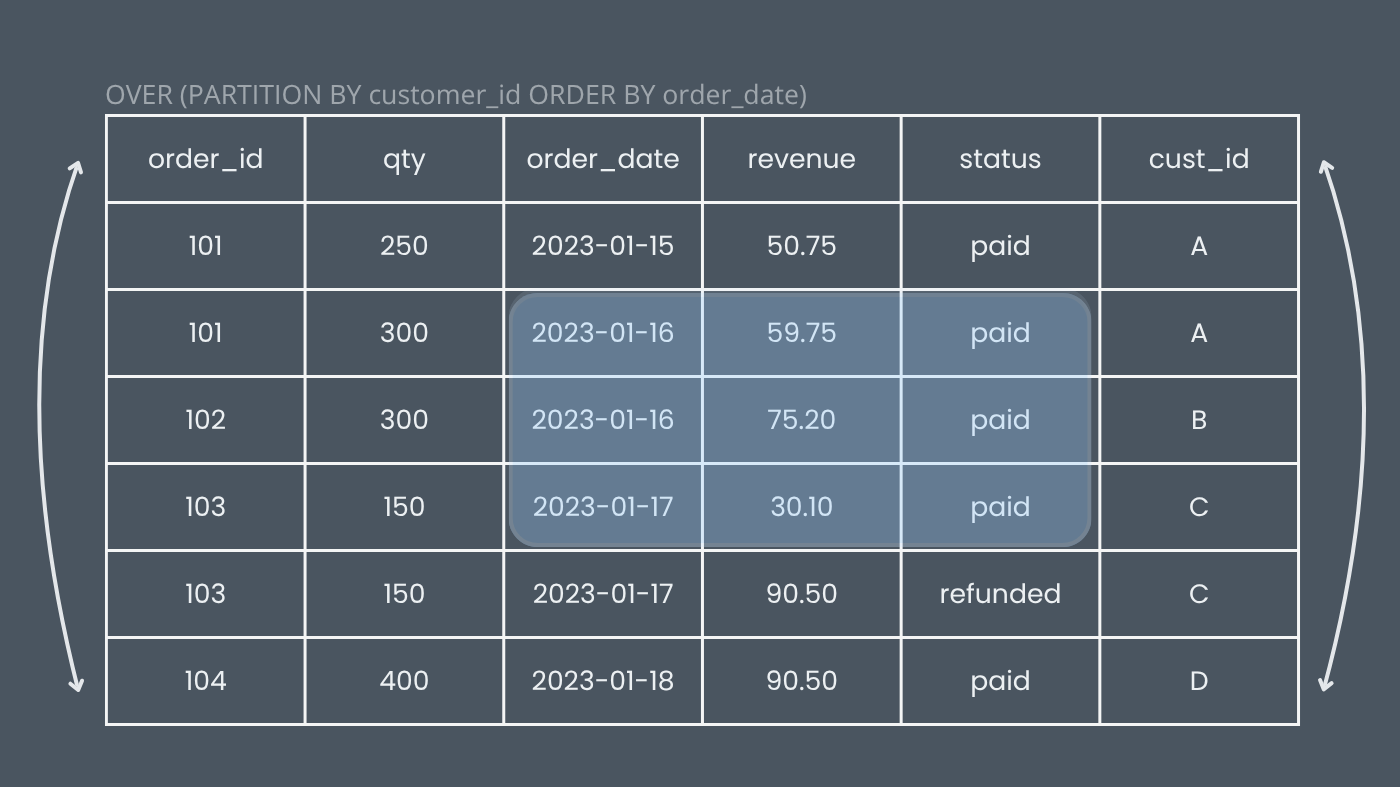The height and width of the screenshot is (787, 1400).
Task: Click the revenue cell showing 75.20
Action: 801,420
